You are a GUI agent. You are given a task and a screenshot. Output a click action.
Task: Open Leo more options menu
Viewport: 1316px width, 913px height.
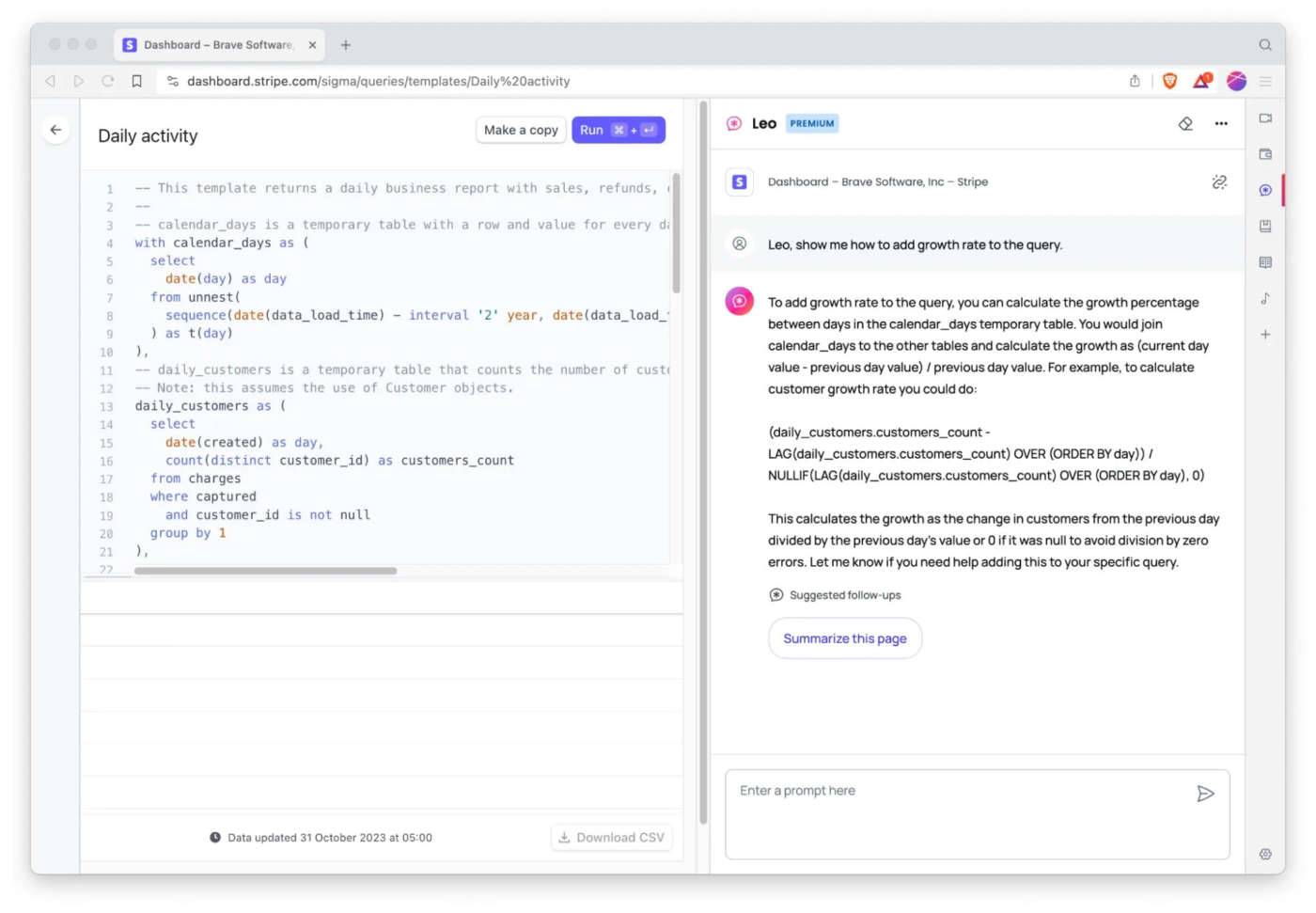pyautogui.click(x=1220, y=123)
